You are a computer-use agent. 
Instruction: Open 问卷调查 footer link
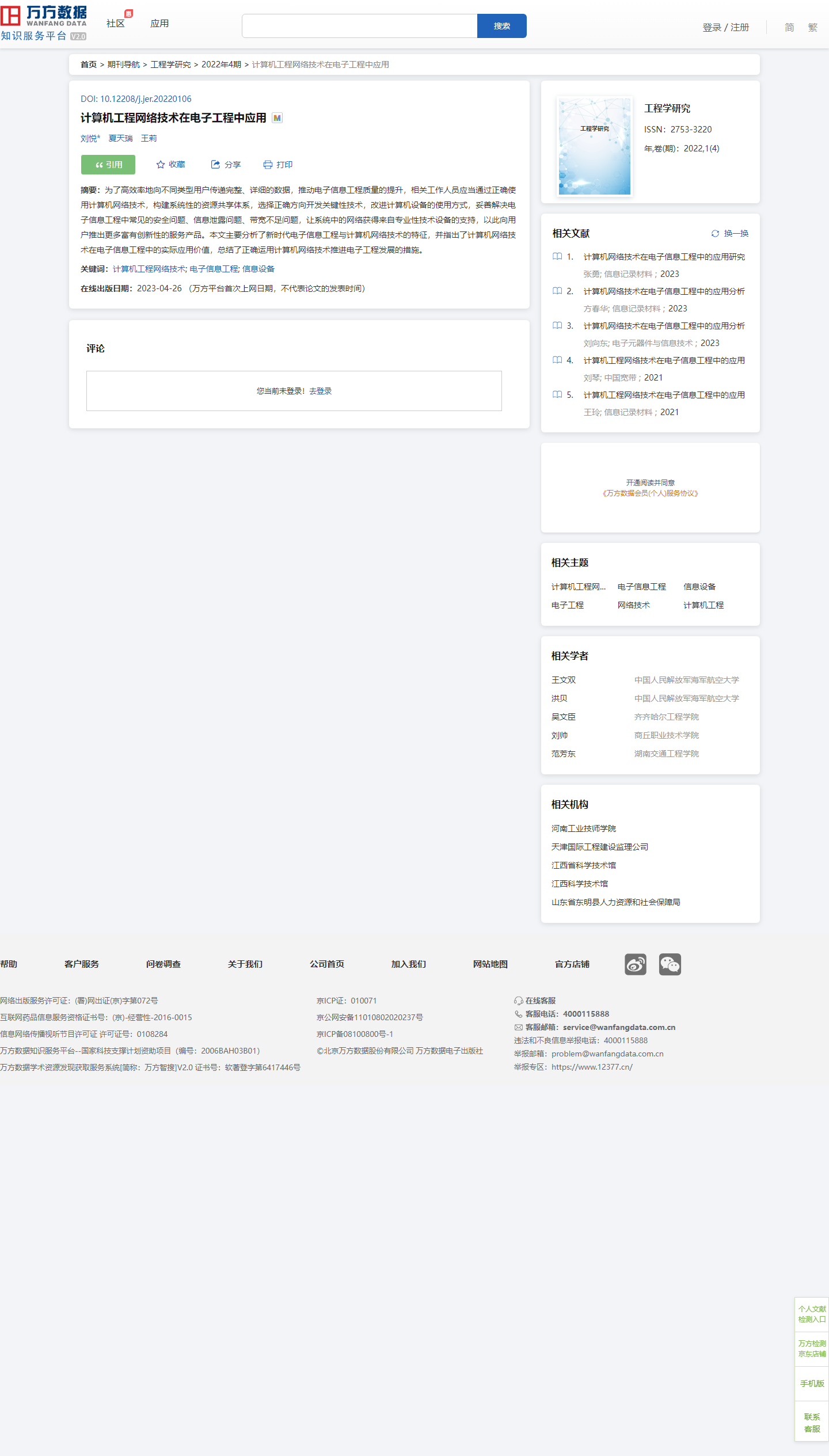point(163,964)
